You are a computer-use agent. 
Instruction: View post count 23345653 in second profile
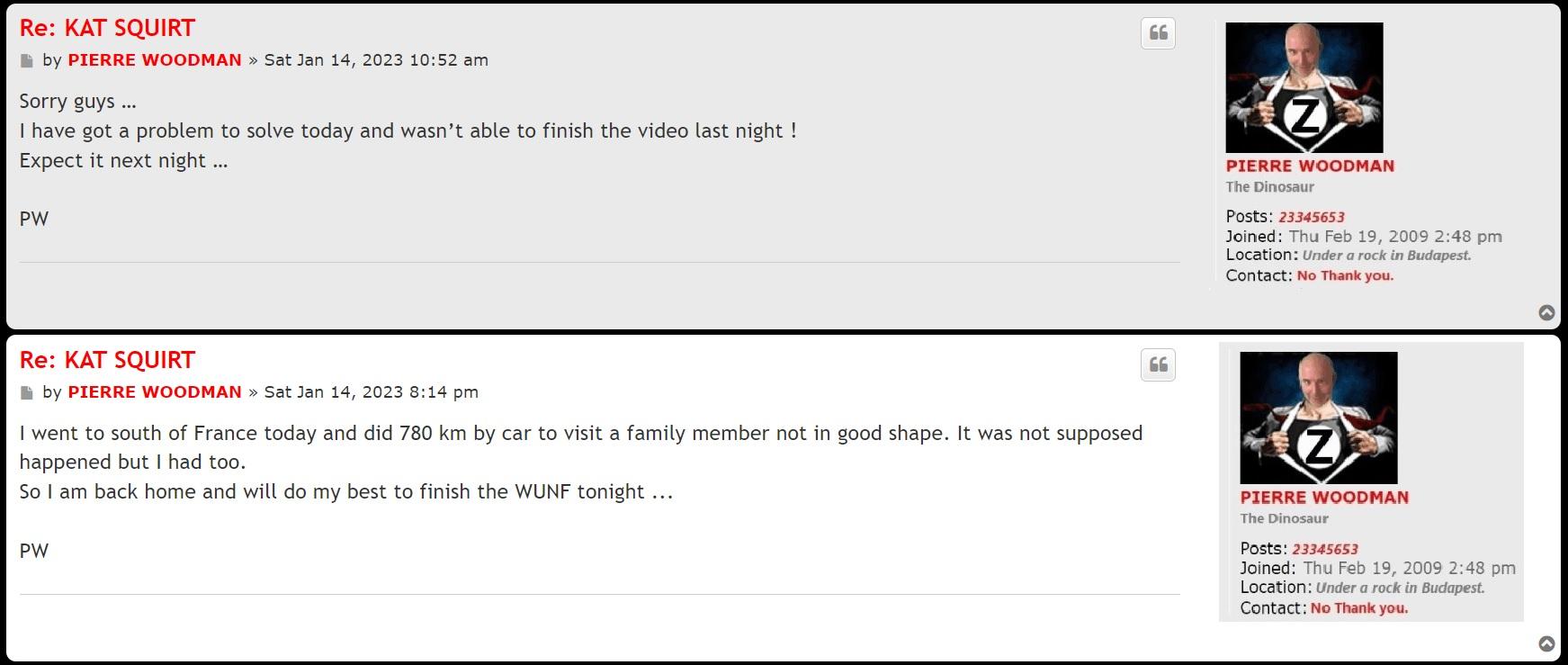pyautogui.click(x=1325, y=549)
